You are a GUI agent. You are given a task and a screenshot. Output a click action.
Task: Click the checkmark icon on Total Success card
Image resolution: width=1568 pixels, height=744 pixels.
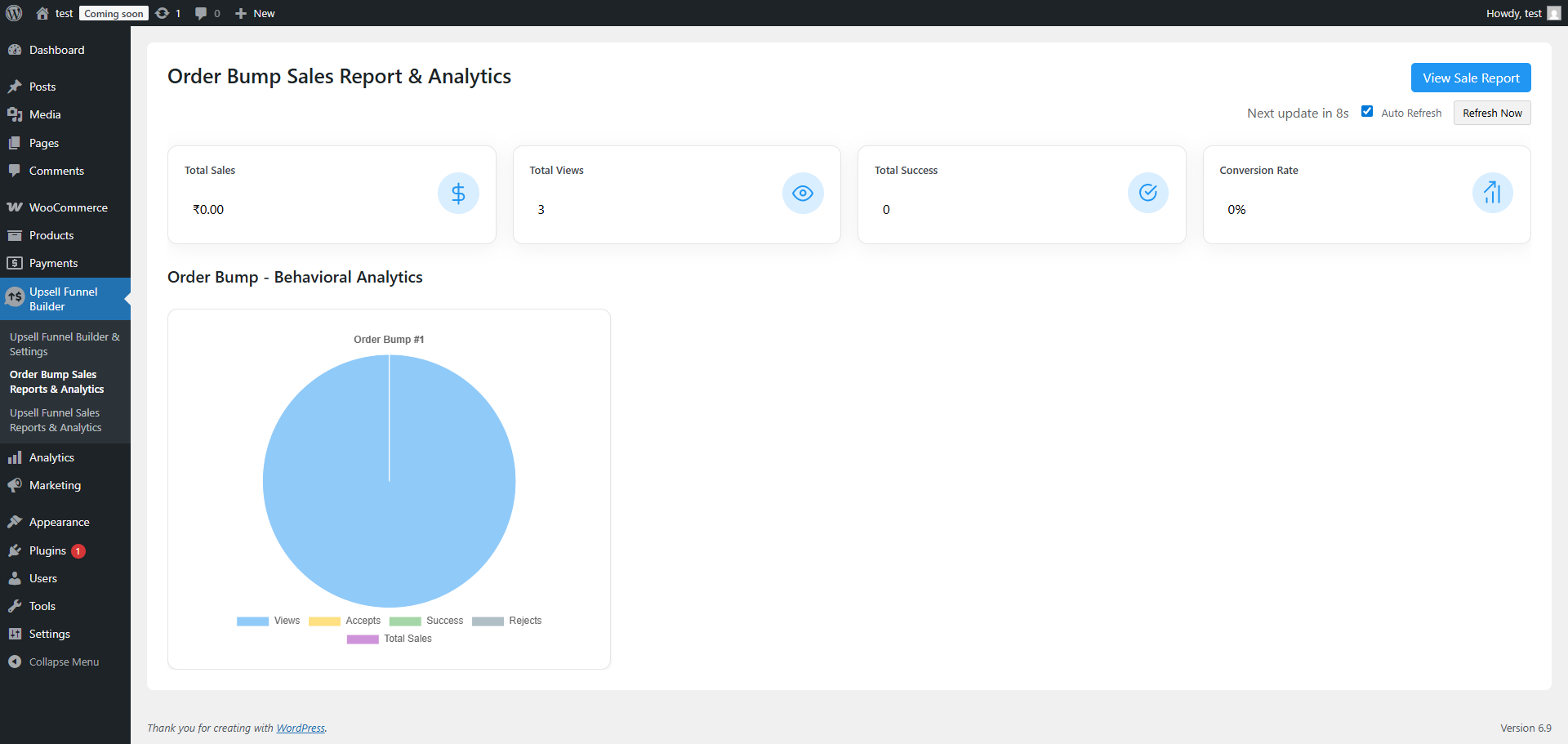[x=1147, y=194]
